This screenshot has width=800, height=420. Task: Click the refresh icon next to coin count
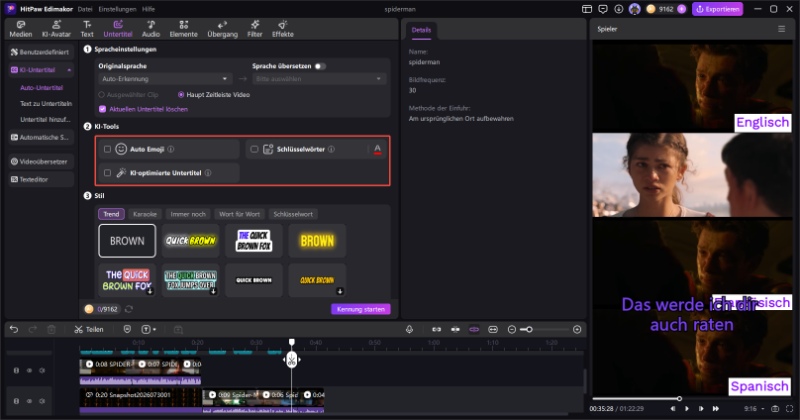(129, 309)
